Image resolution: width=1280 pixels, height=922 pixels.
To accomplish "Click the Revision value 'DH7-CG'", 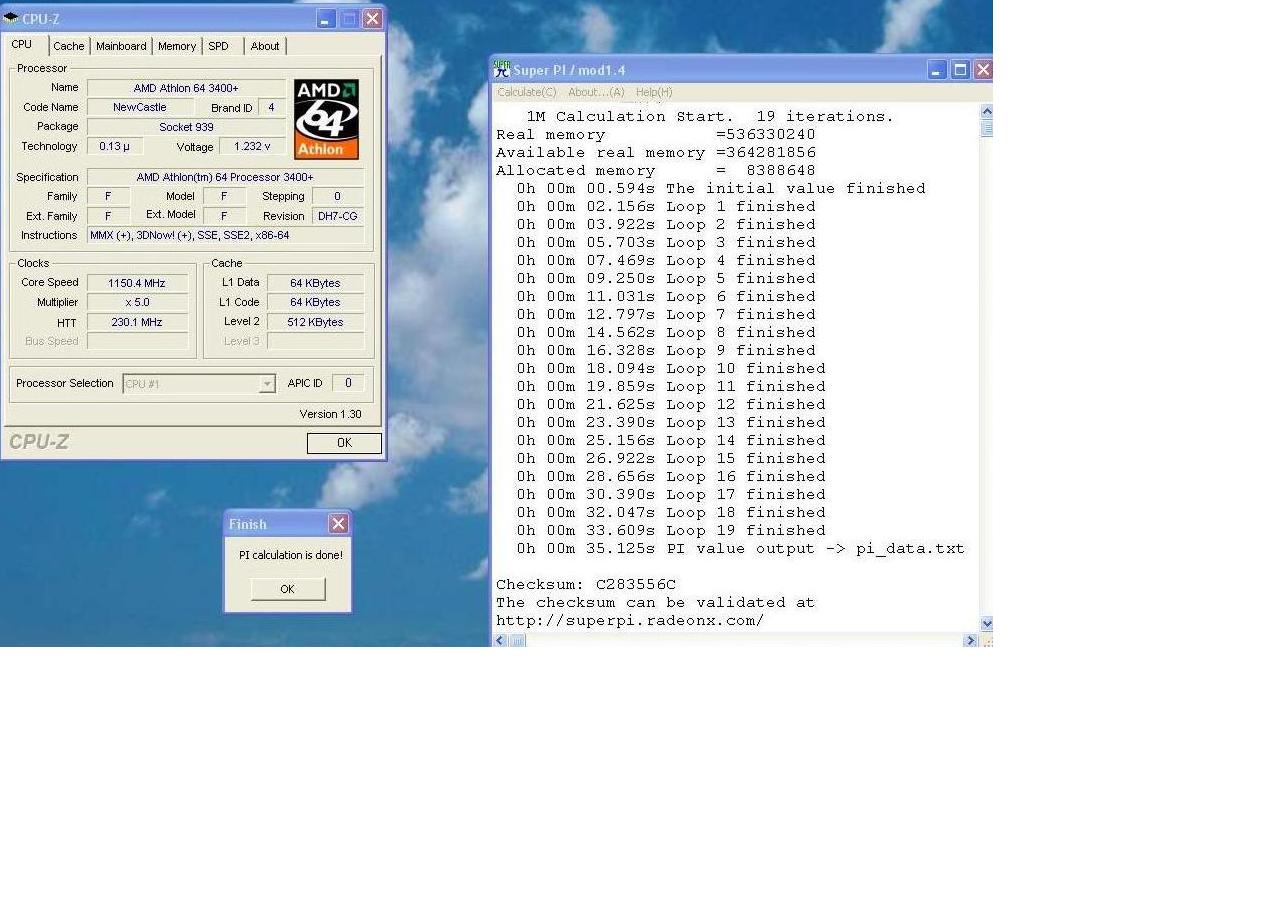I will coord(338,216).
